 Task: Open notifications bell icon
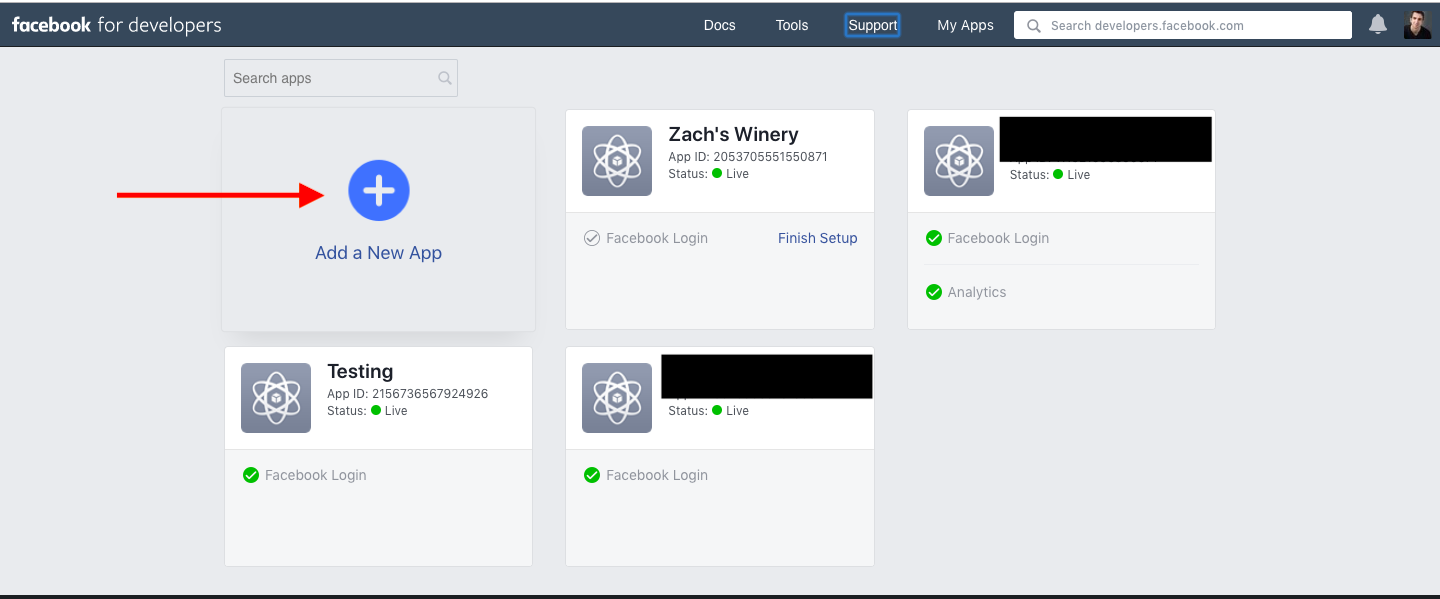point(1378,25)
